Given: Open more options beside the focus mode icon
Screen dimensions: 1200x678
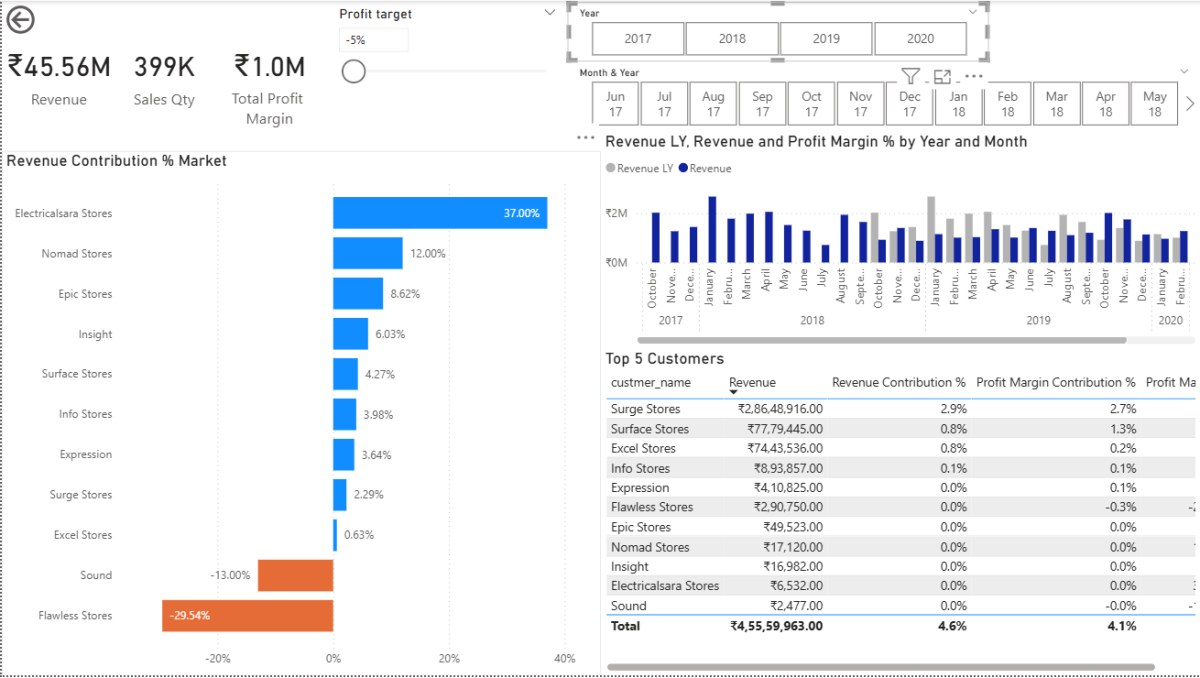Looking at the screenshot, I should point(974,76).
